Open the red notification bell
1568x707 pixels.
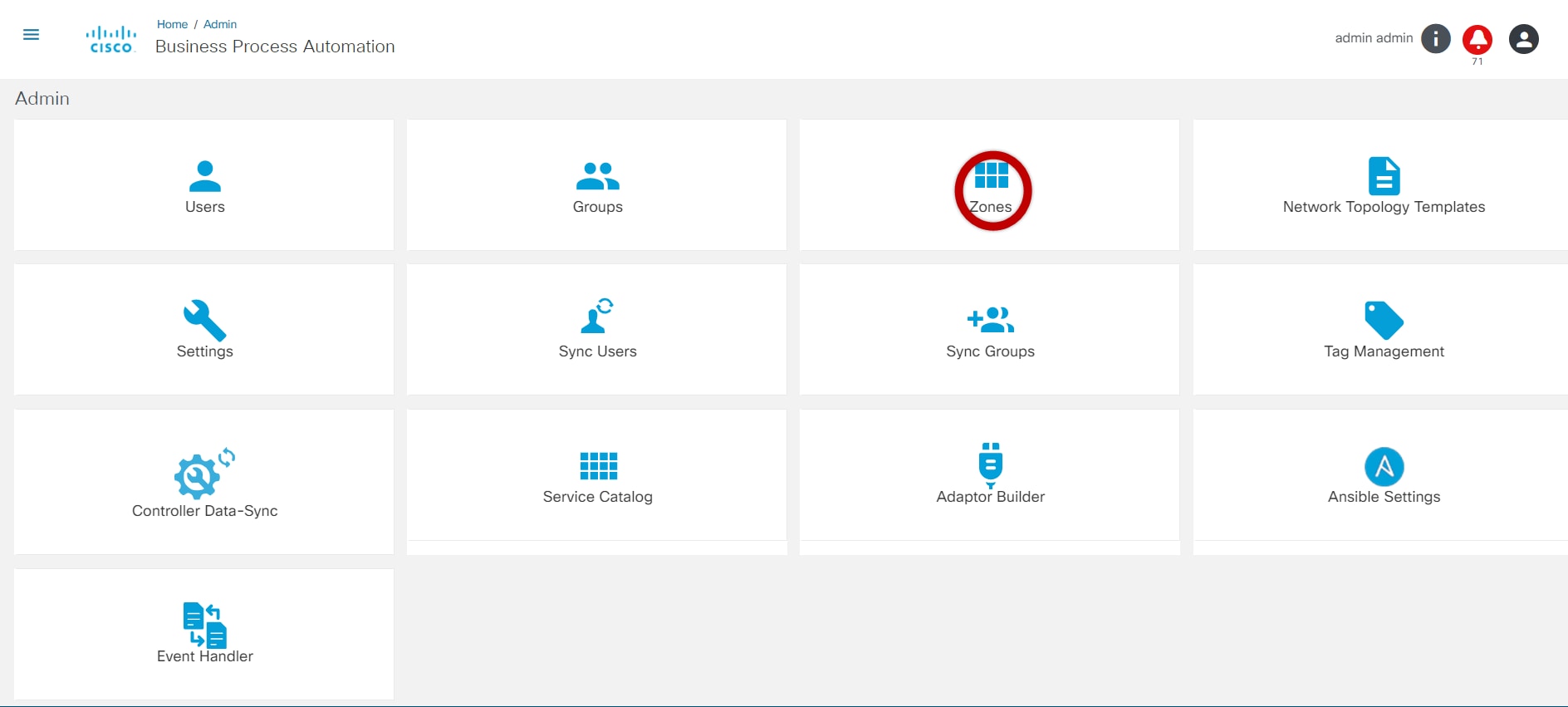click(x=1477, y=38)
